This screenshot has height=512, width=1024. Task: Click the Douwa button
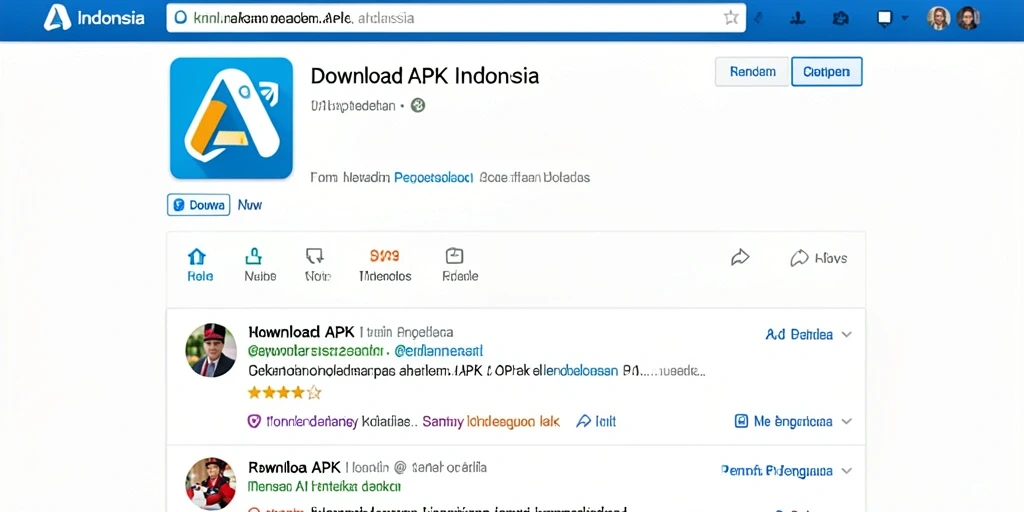point(199,204)
